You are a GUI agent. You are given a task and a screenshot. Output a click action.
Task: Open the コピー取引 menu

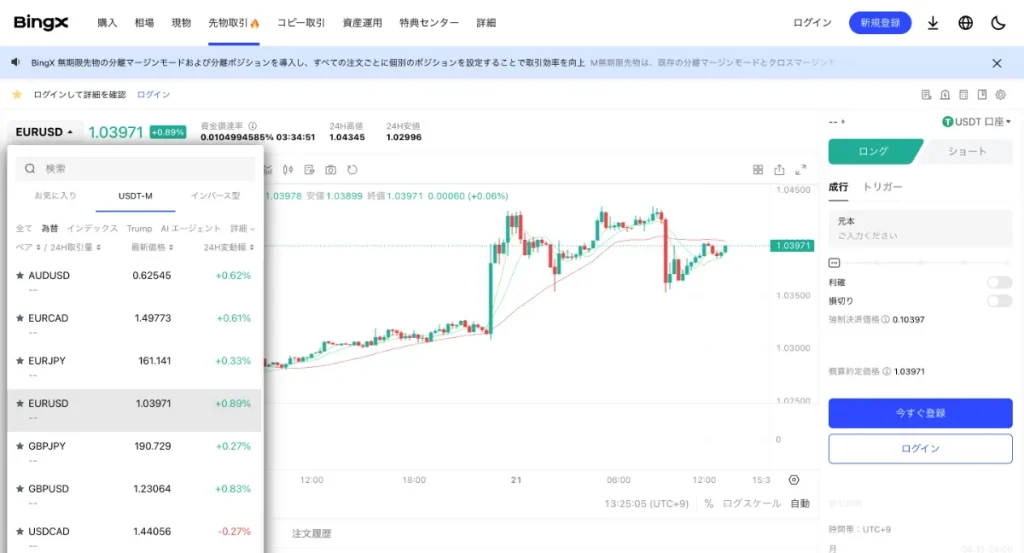301,23
